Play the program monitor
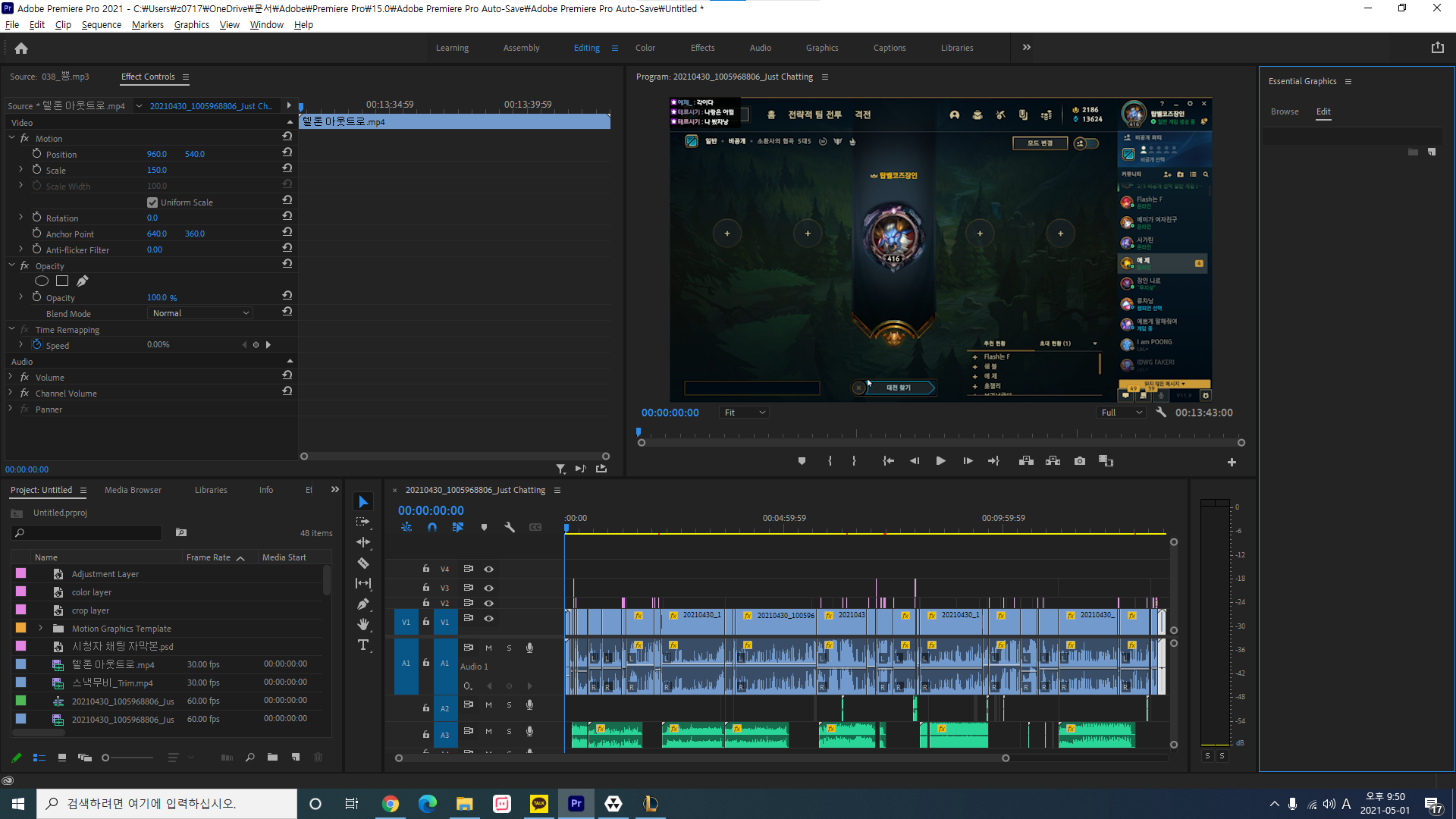The height and width of the screenshot is (819, 1456). pyautogui.click(x=940, y=461)
